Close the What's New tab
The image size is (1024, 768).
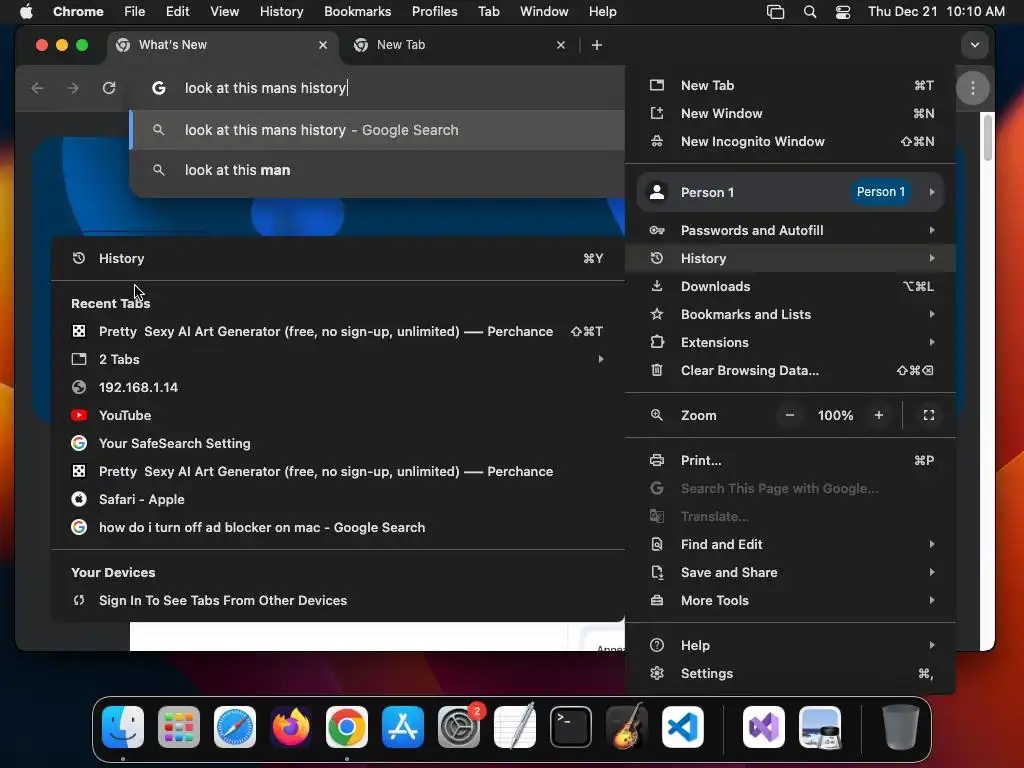(323, 45)
